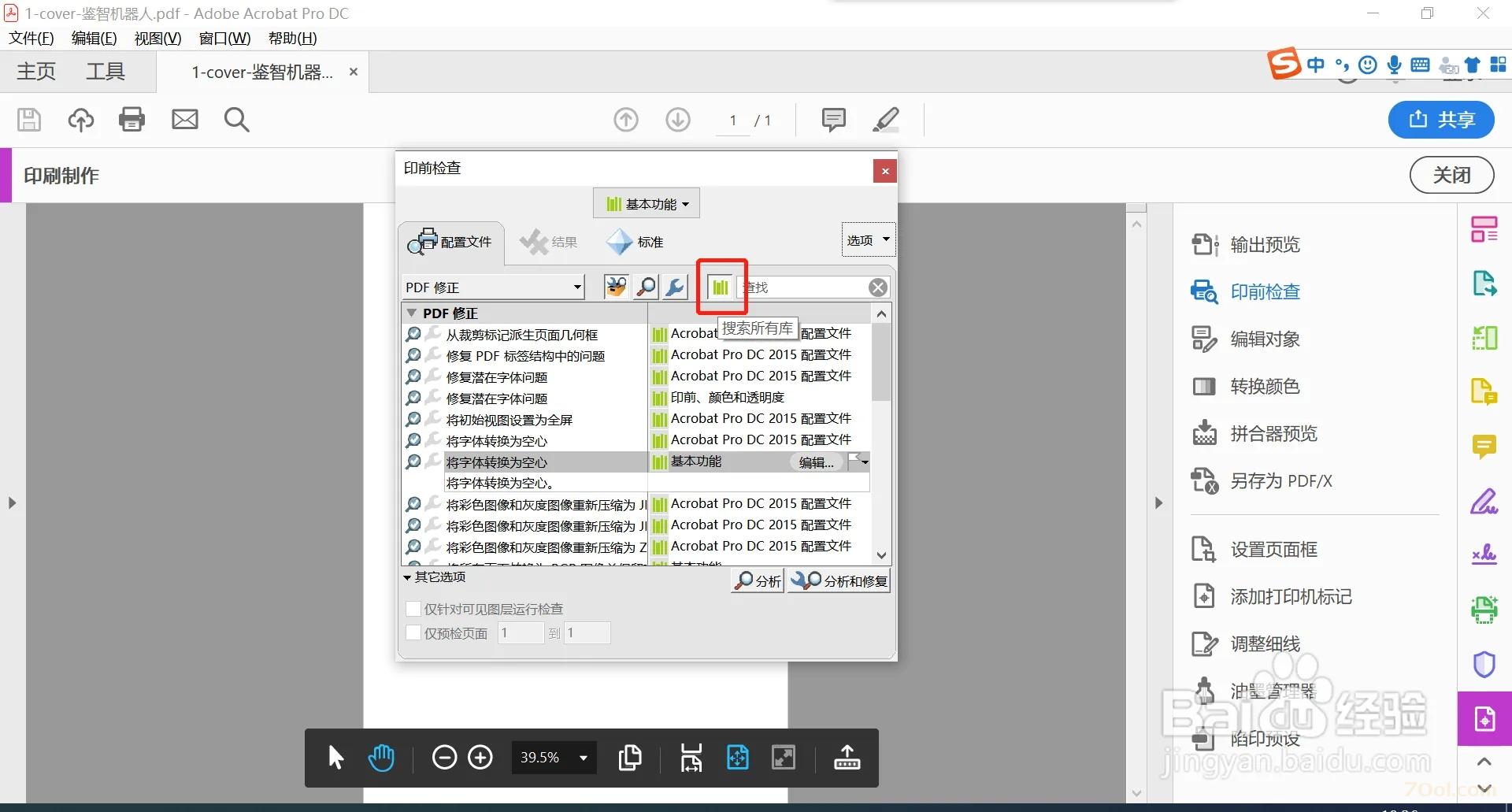The image size is (1512, 812).
Task: Open 添加打印机标记 tool
Action: pos(1272,597)
